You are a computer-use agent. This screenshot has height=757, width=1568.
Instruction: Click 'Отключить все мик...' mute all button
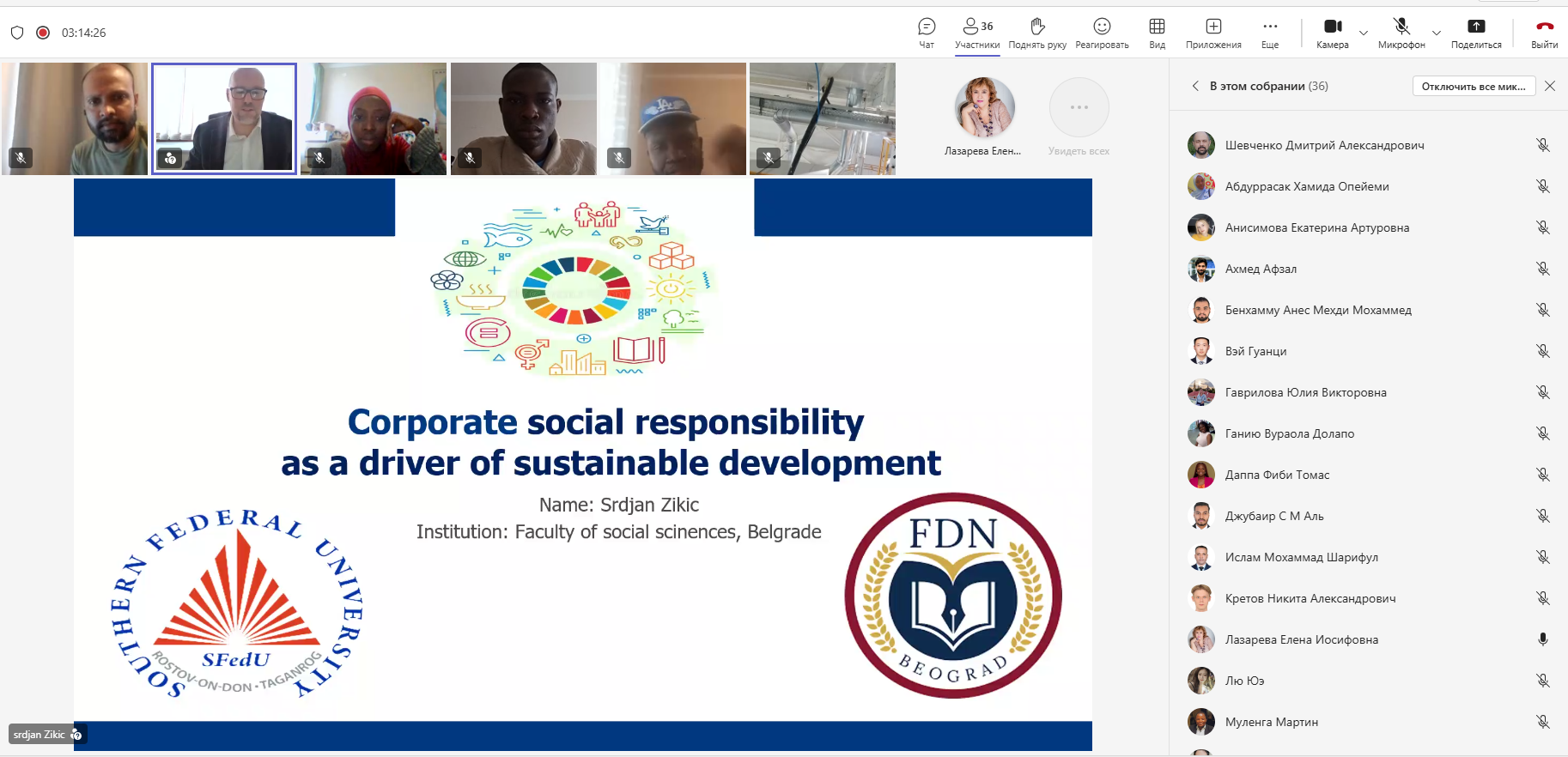[1473, 86]
